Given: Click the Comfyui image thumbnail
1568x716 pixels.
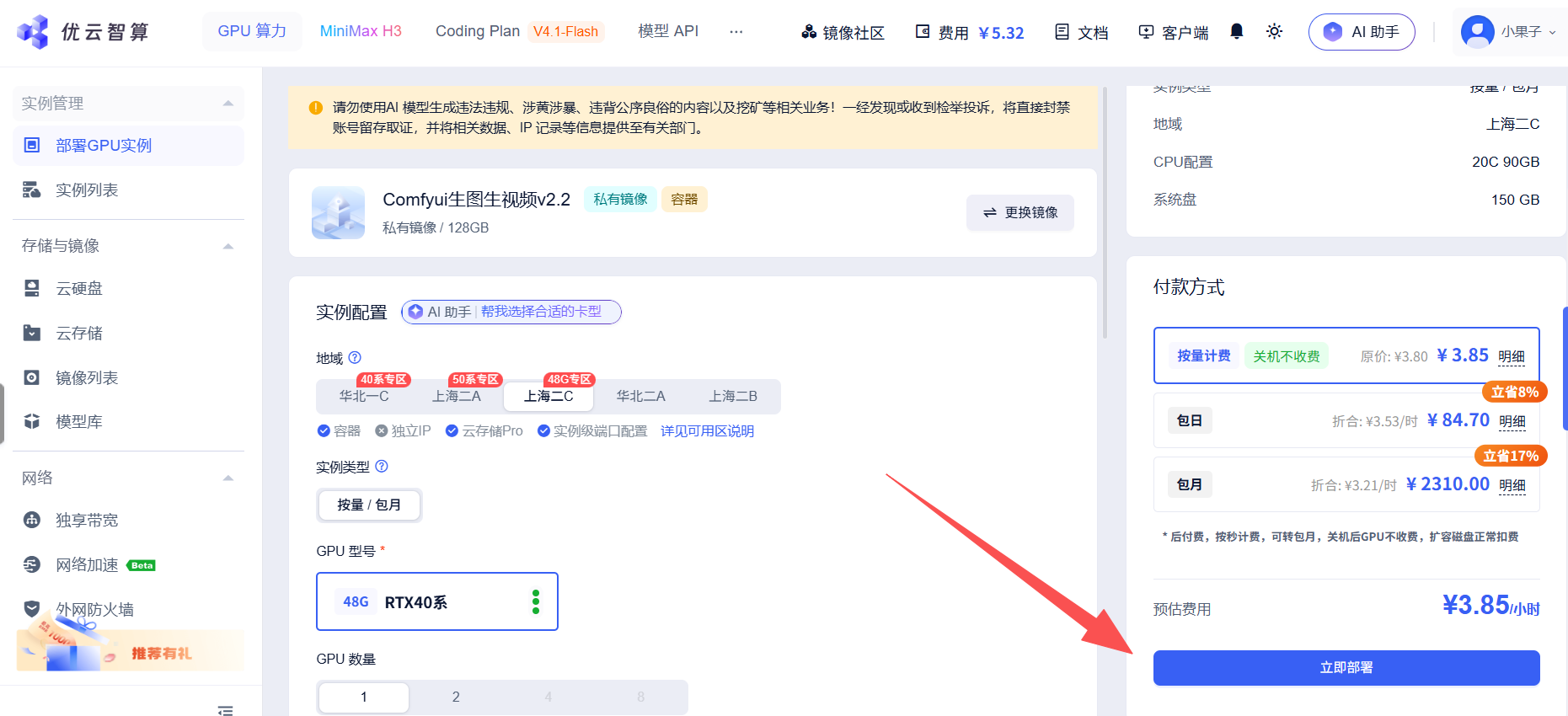Looking at the screenshot, I should (338, 212).
